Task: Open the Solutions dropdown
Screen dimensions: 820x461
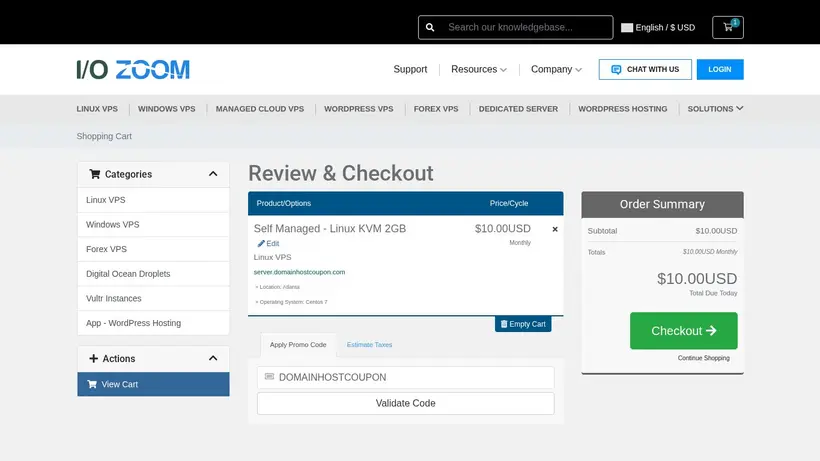Action: click(715, 109)
